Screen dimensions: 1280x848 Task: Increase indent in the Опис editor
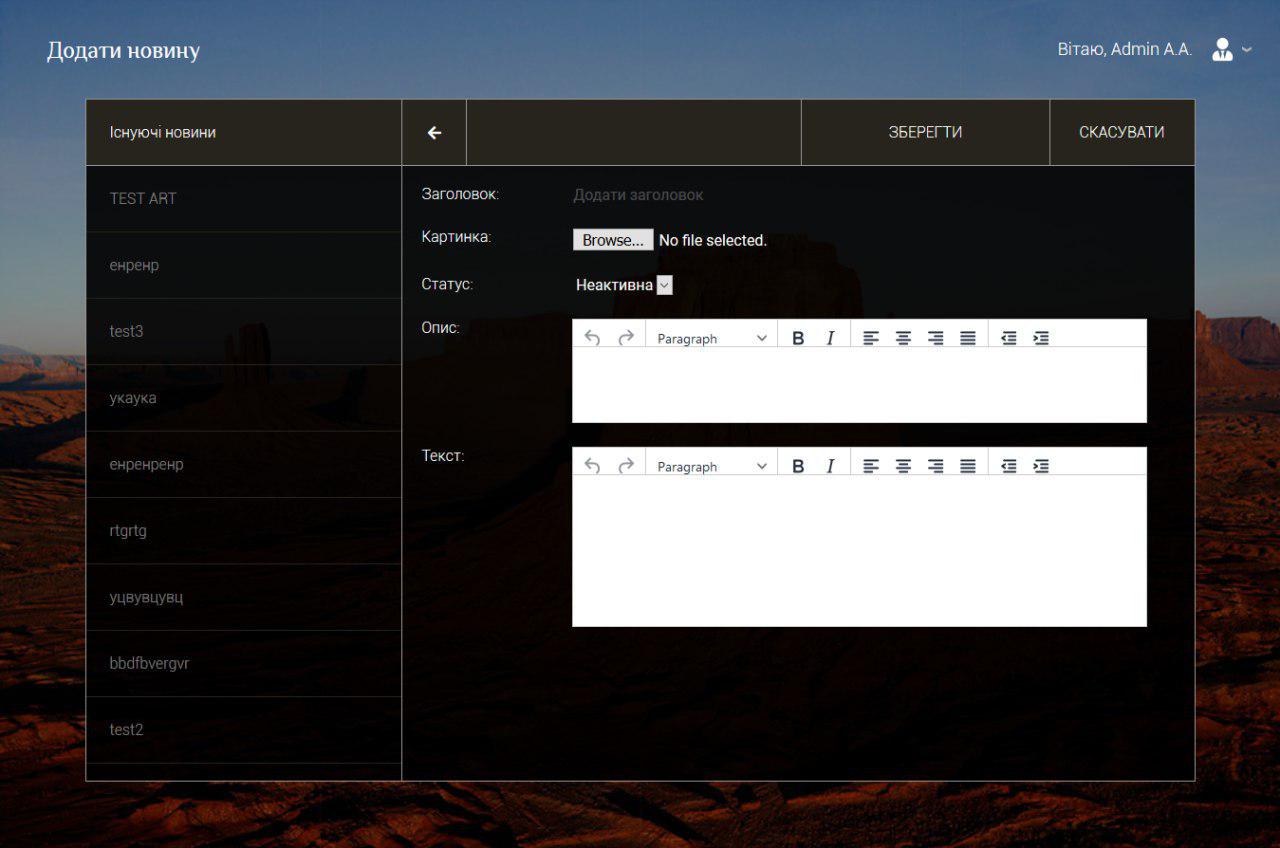(x=1041, y=338)
